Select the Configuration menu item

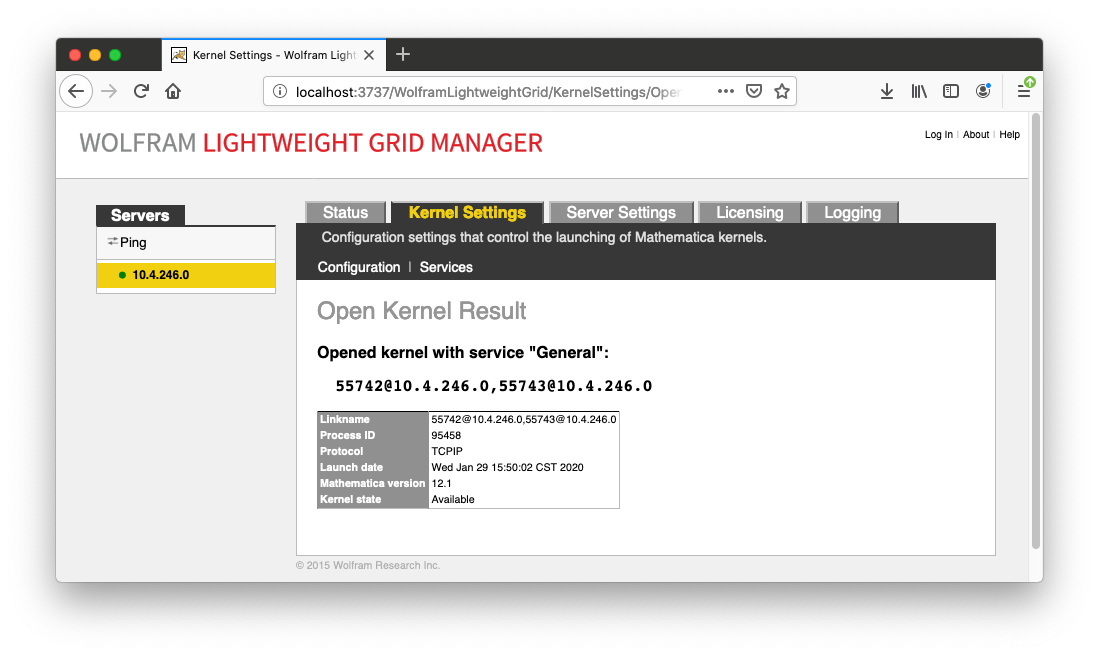(359, 267)
